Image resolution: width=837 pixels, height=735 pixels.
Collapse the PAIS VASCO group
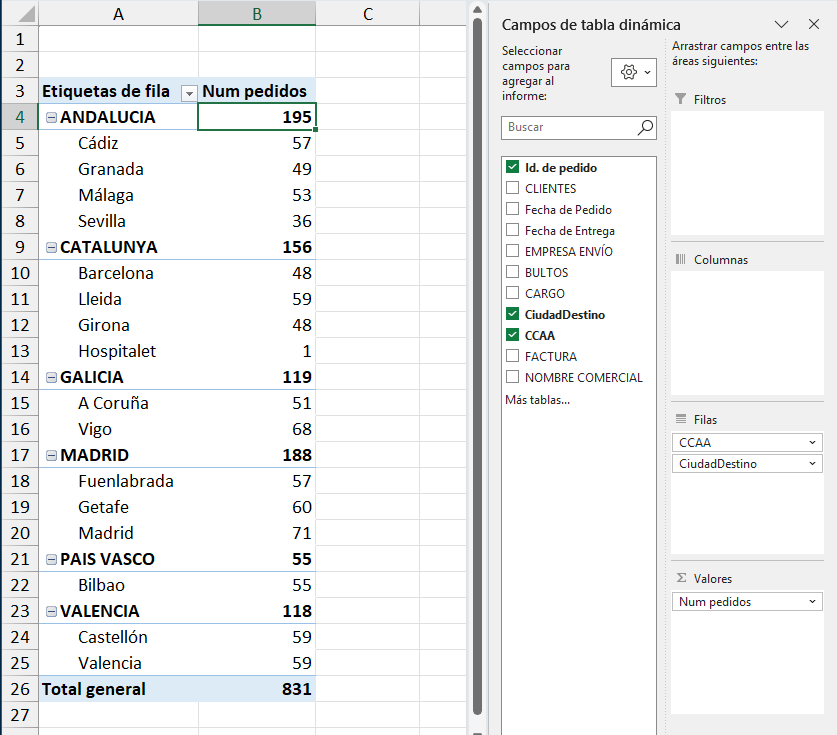51,559
